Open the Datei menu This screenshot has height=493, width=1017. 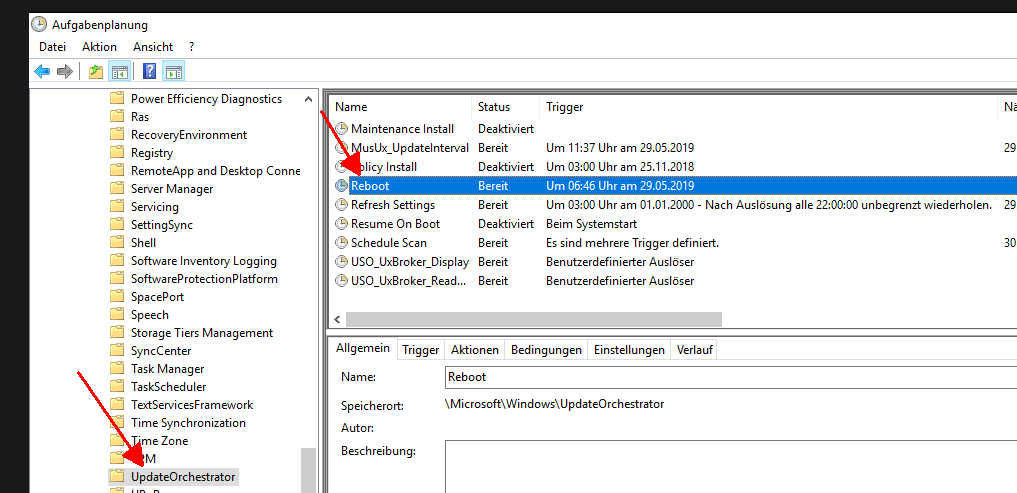(x=52, y=47)
